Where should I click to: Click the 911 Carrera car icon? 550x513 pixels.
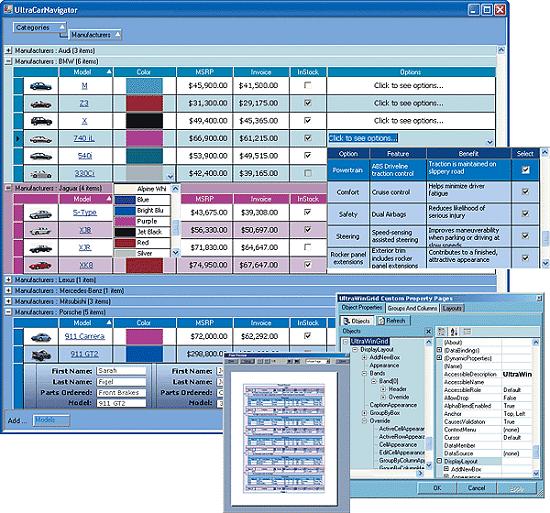[41, 337]
